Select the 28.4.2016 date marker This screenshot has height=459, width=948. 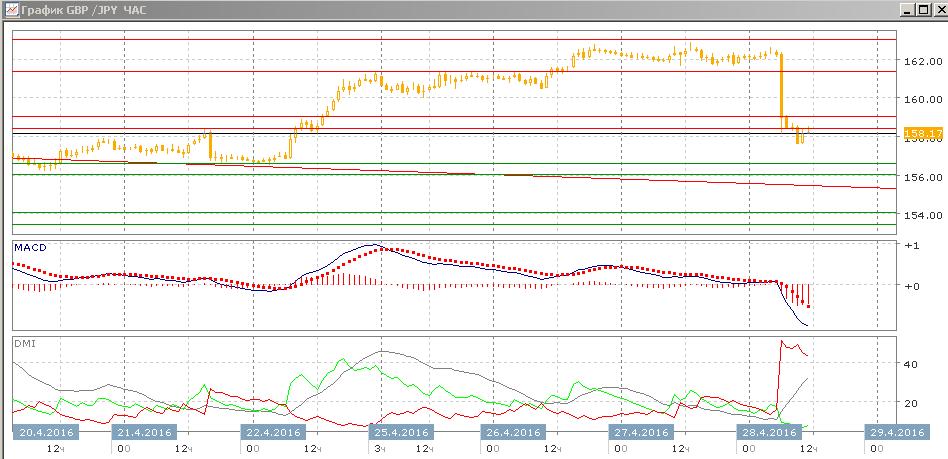click(x=769, y=432)
